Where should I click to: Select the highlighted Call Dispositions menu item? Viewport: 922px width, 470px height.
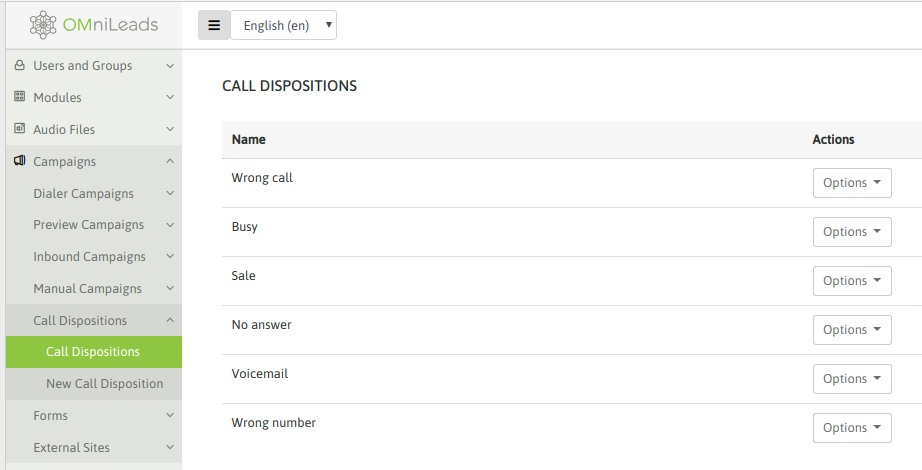[x=94, y=352]
